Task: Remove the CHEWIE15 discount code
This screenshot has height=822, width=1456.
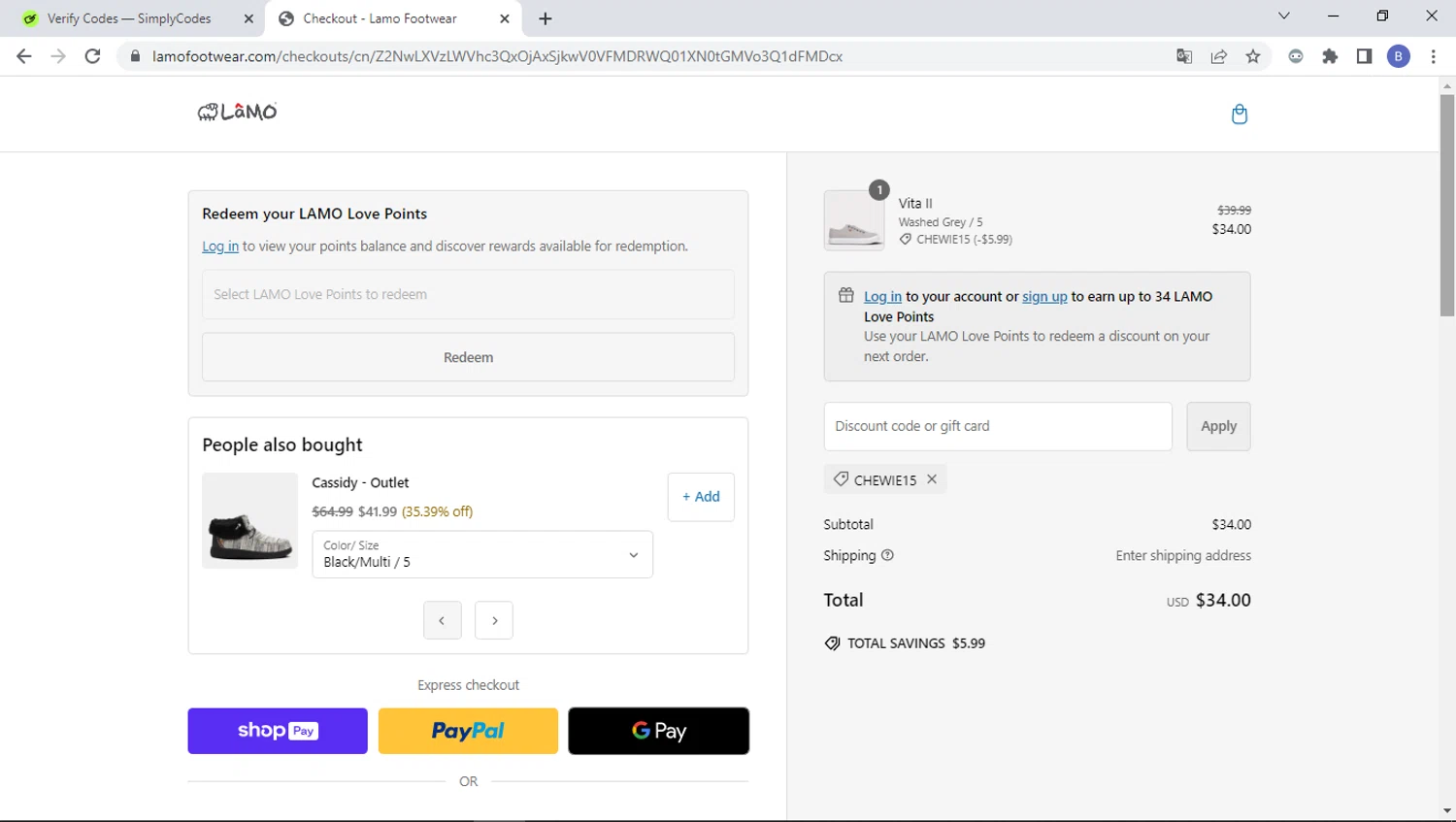Action: [932, 478]
